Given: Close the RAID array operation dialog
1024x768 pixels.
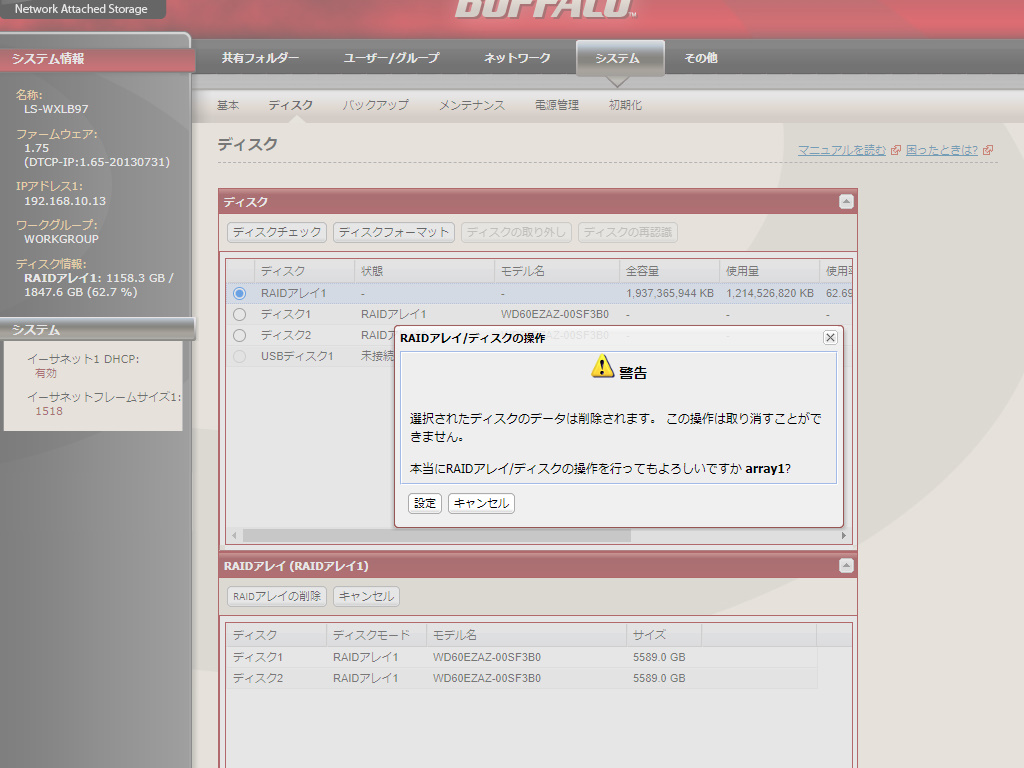Looking at the screenshot, I should tap(829, 338).
